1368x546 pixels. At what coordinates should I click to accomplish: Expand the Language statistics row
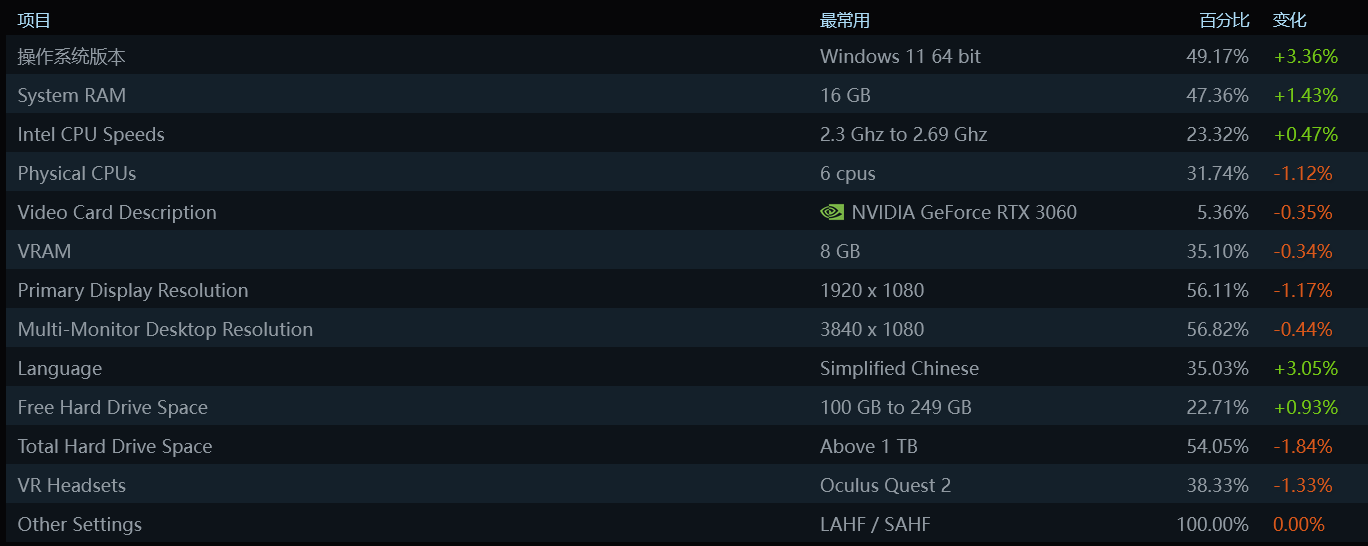pos(683,368)
